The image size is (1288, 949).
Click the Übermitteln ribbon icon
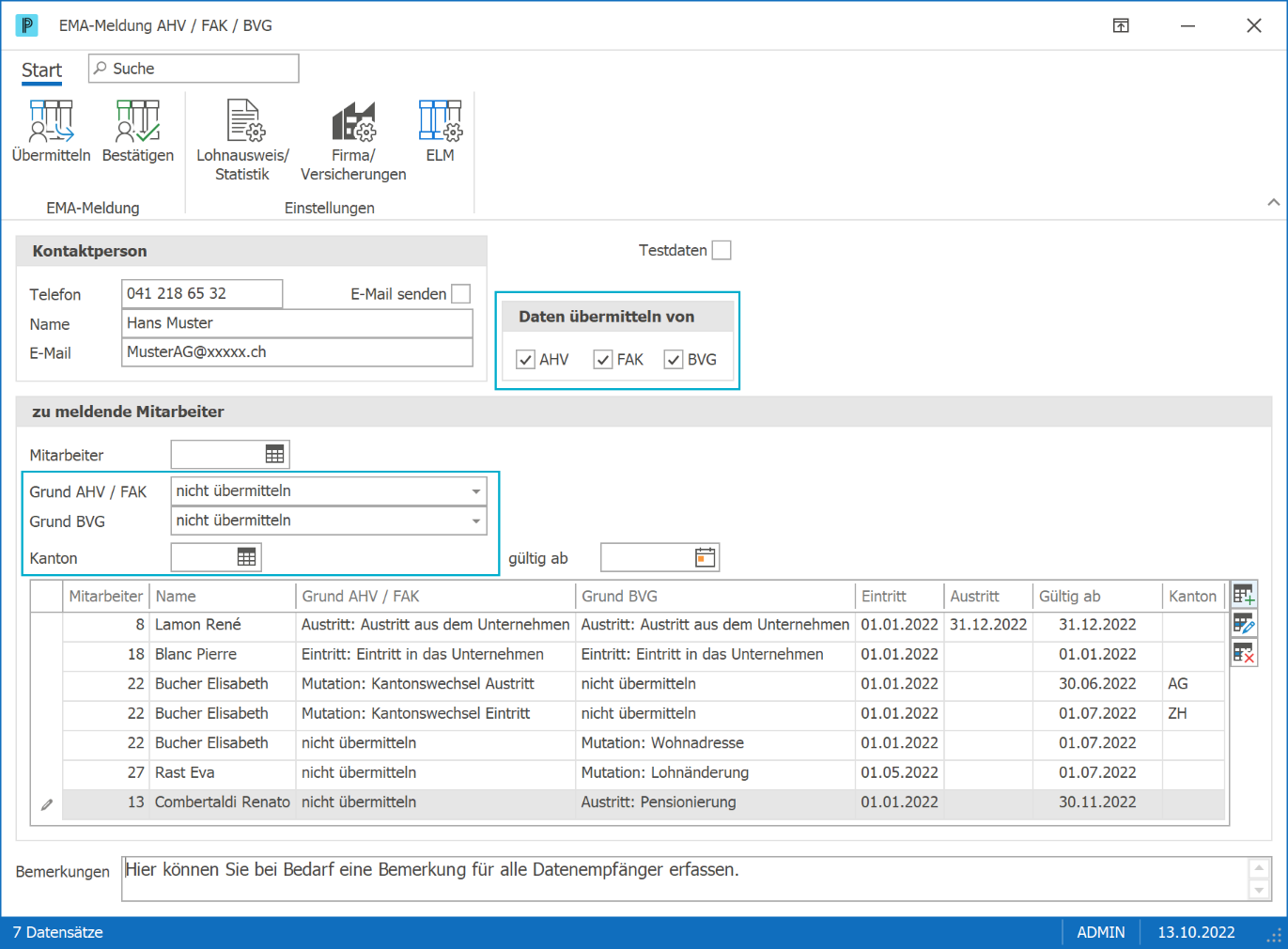52,132
